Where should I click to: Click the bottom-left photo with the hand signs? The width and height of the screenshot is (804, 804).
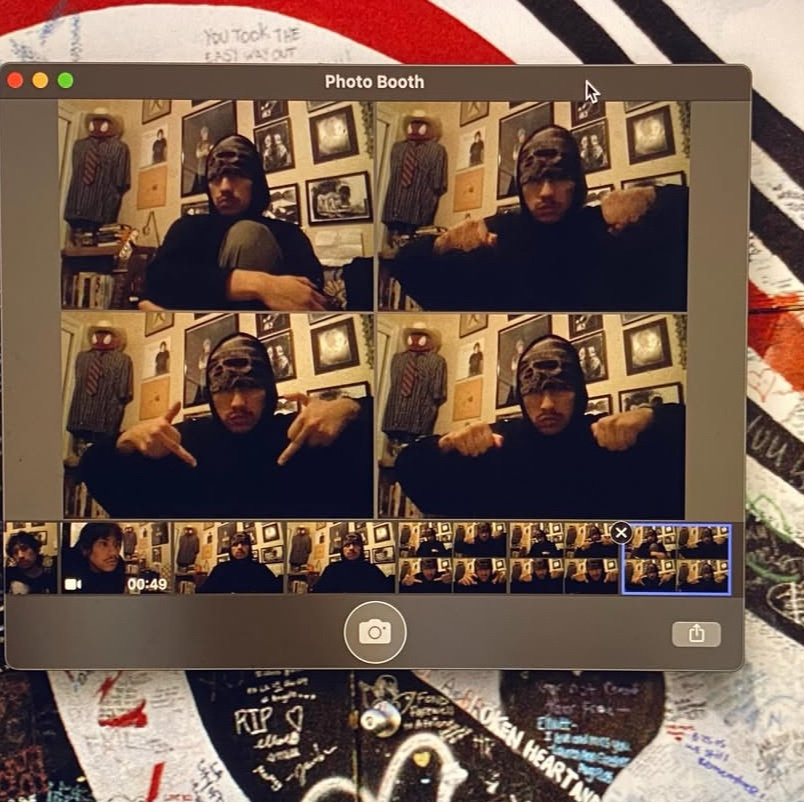(x=216, y=415)
